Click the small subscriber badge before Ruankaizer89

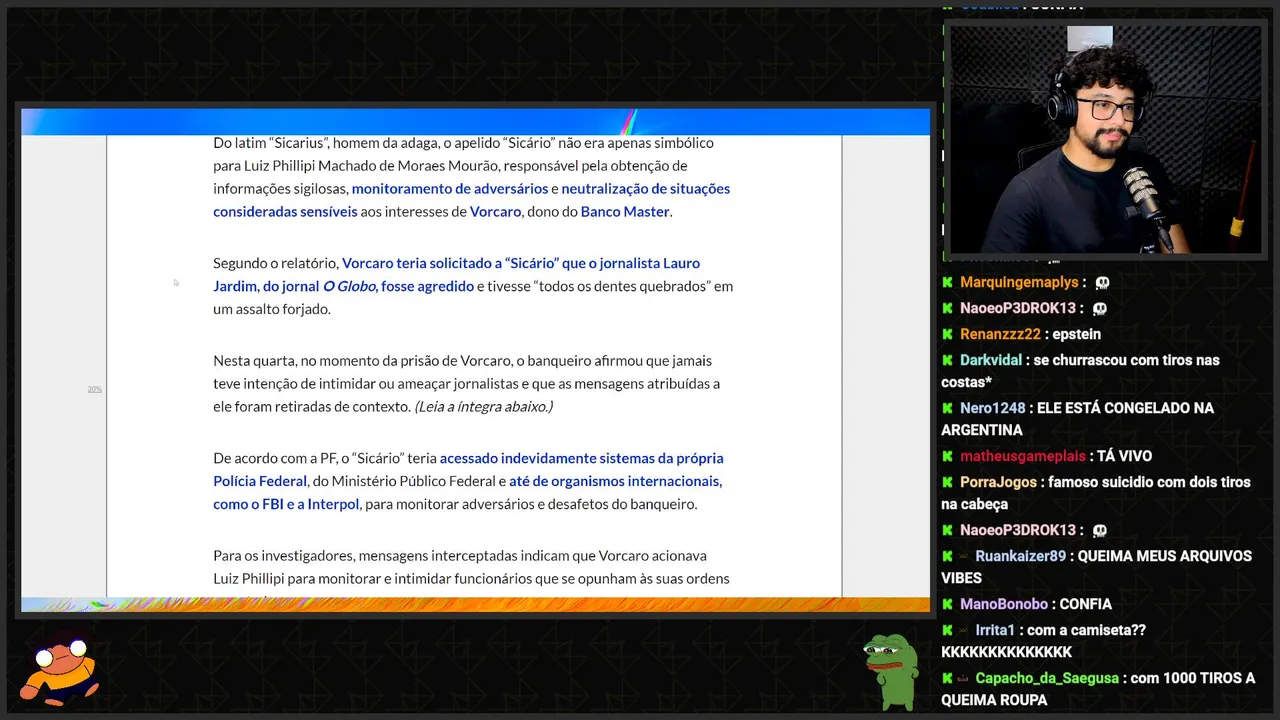pos(965,556)
